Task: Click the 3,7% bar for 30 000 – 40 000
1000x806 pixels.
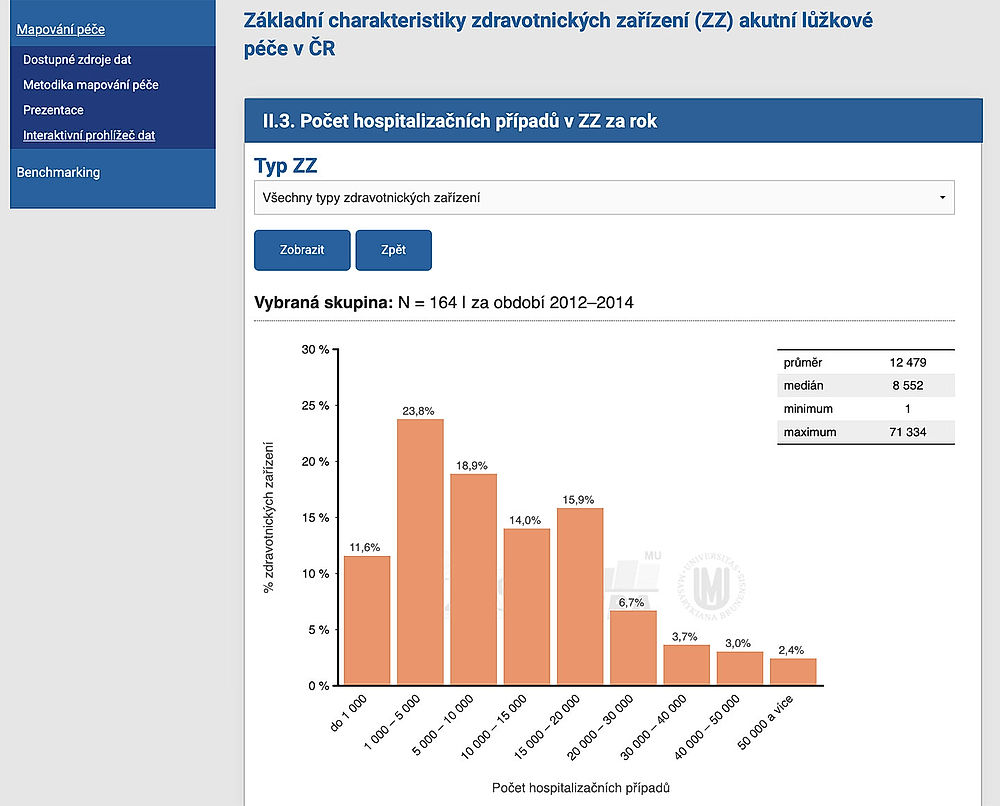Action: pos(686,664)
